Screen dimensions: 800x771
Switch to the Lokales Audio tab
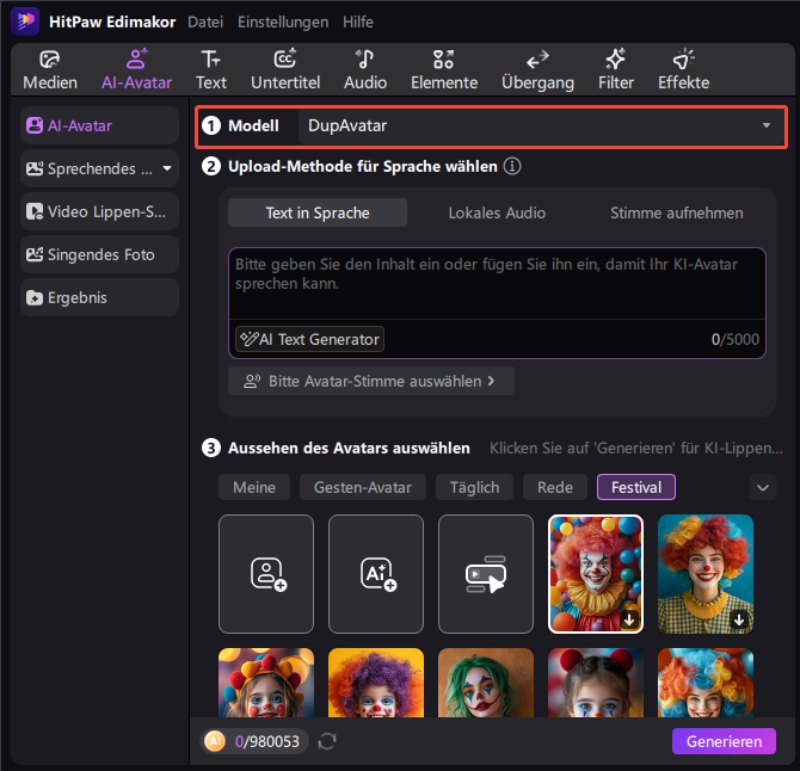(x=497, y=212)
